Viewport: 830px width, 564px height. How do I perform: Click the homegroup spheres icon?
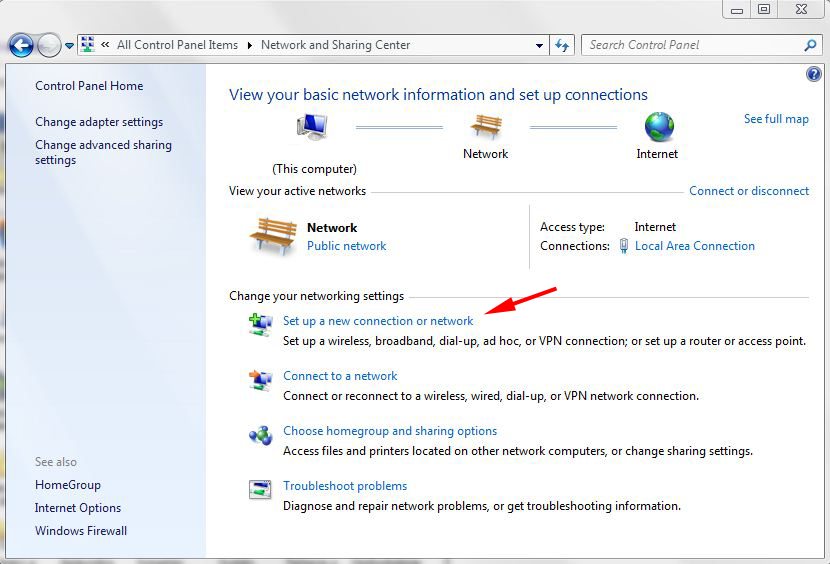(x=260, y=435)
